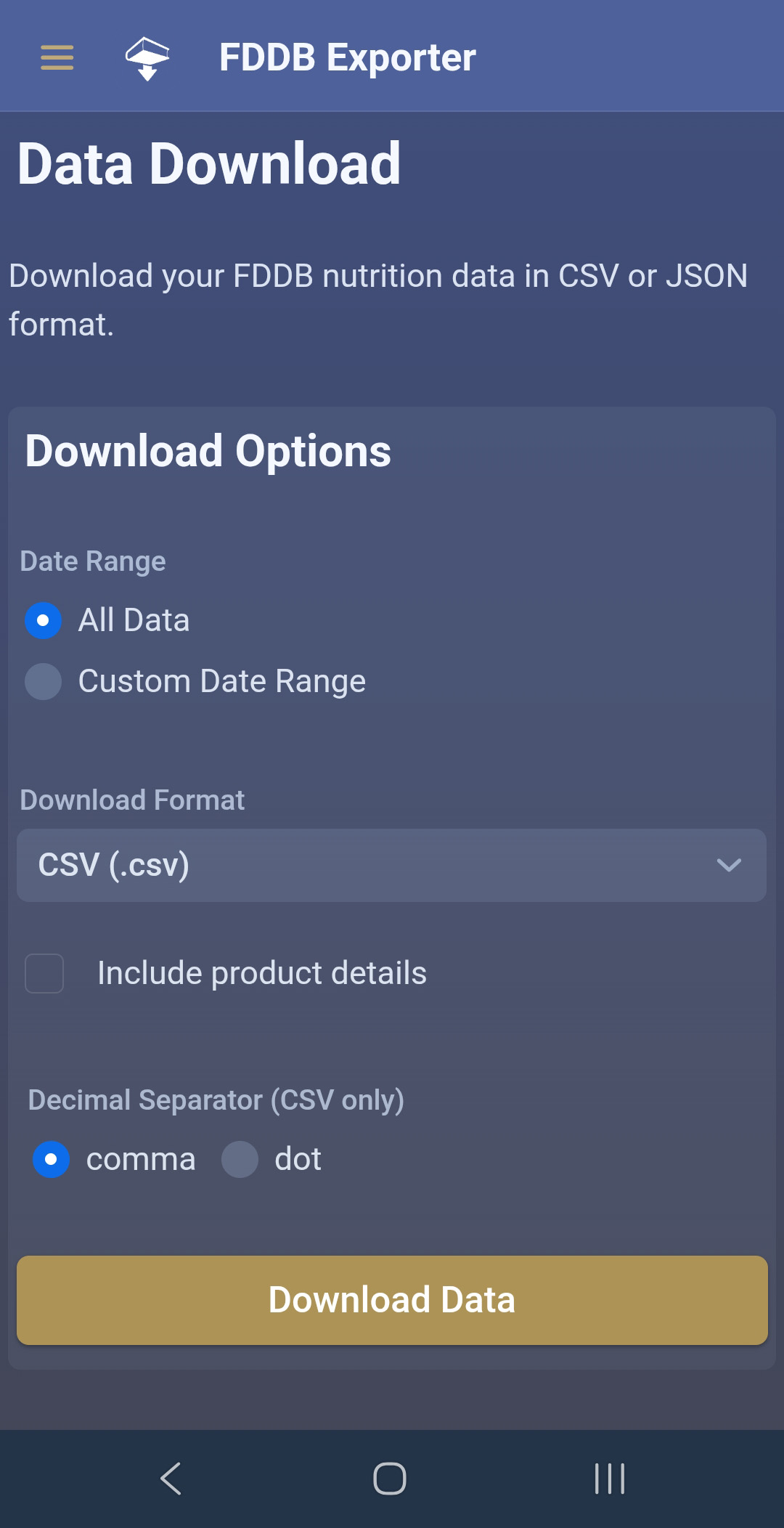
Task: Click the comma label text
Action: pyautogui.click(x=141, y=1159)
